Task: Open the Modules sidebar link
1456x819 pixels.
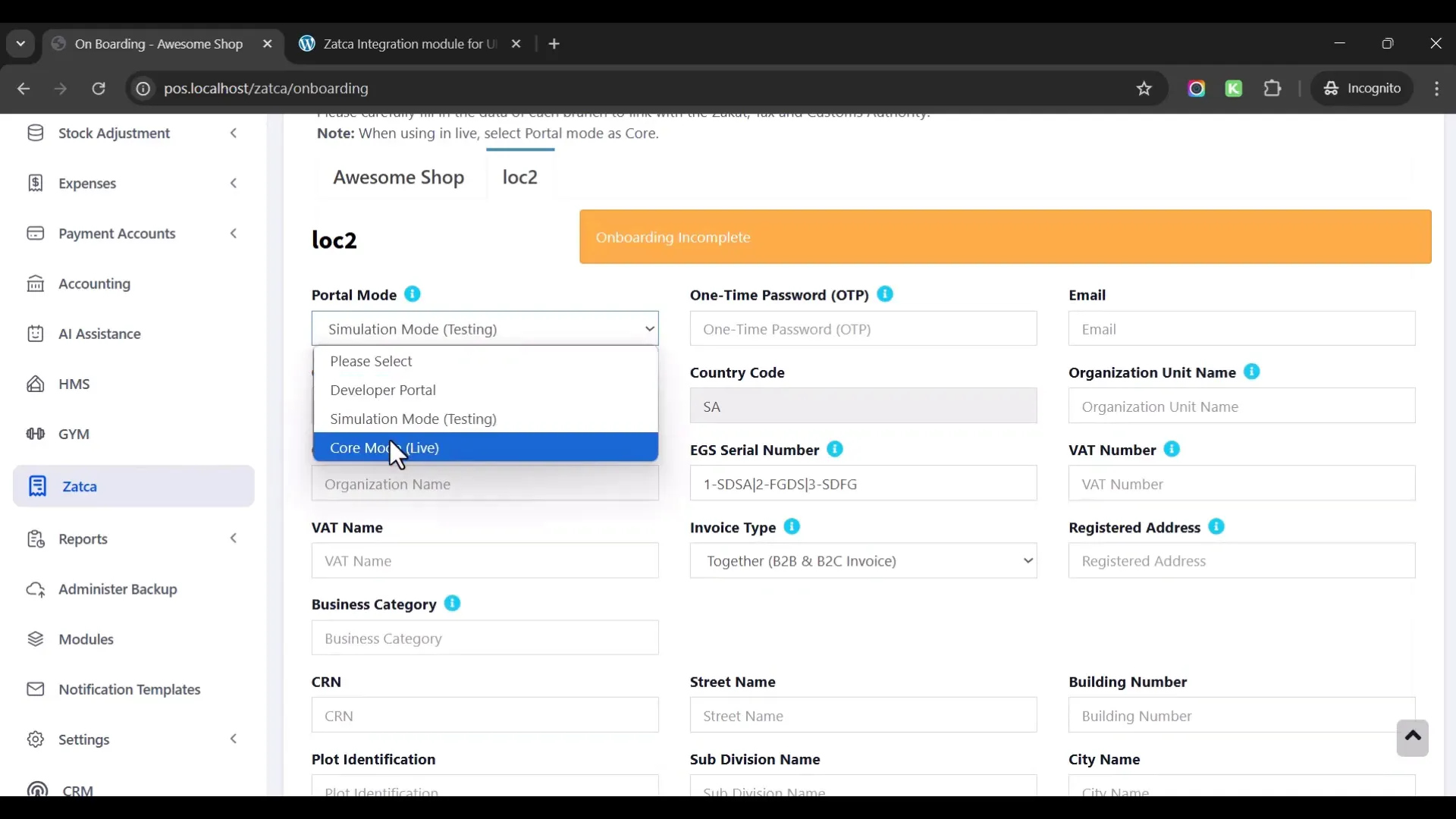Action: (x=86, y=639)
